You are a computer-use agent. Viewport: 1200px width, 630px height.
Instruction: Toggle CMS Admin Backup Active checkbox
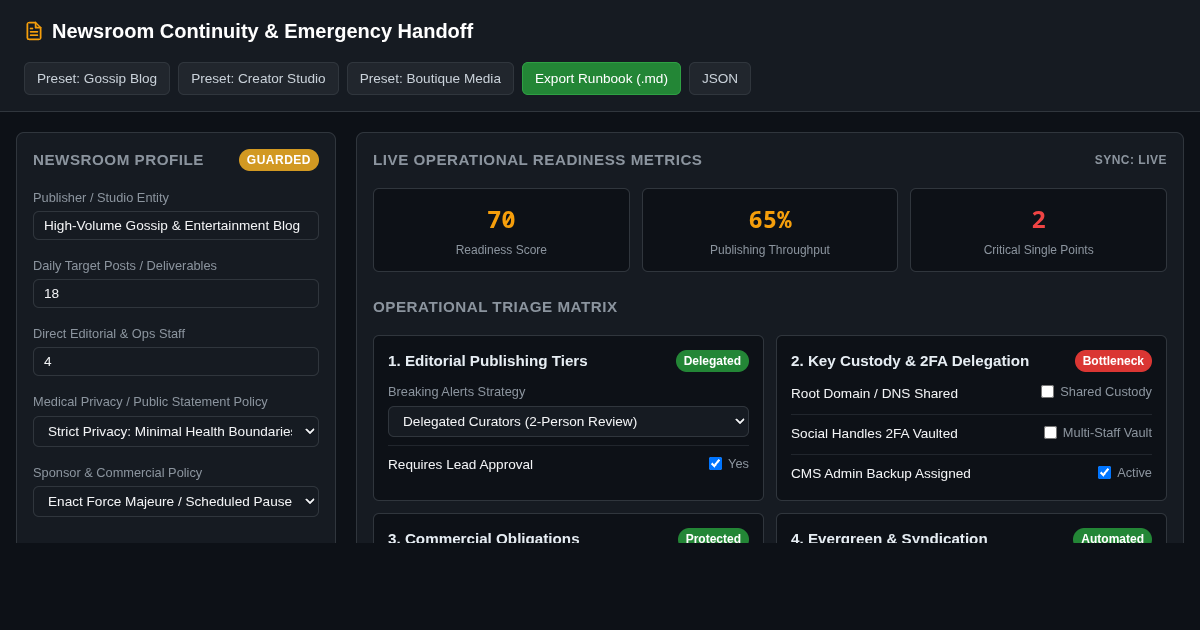pyautogui.click(x=1104, y=473)
